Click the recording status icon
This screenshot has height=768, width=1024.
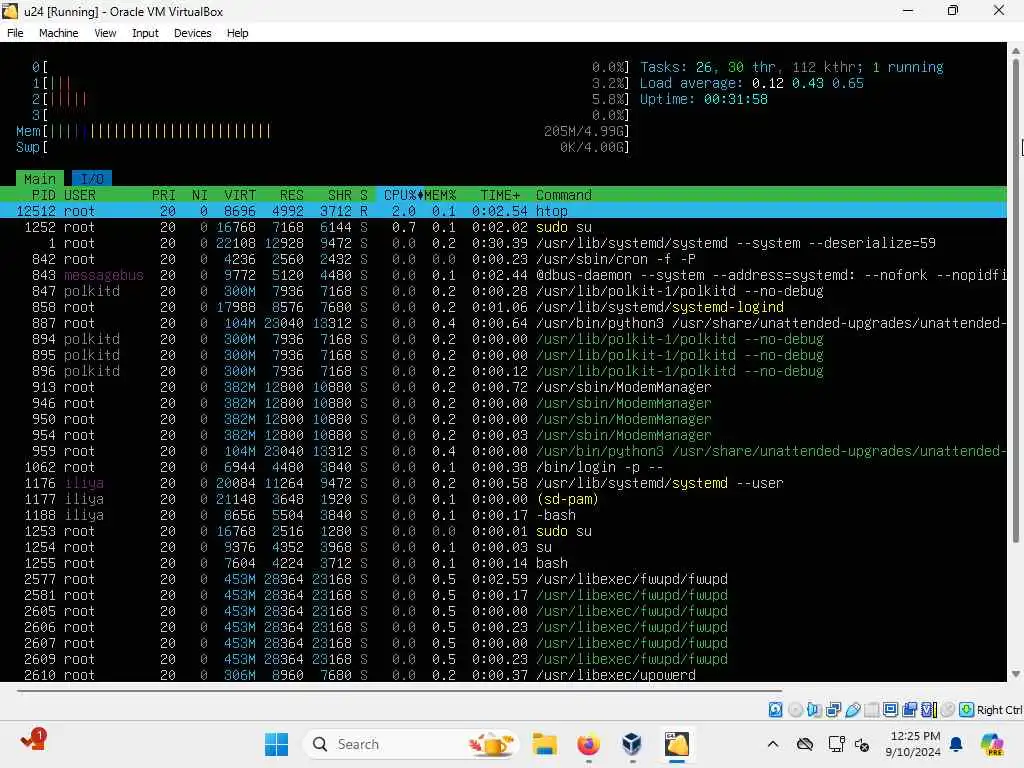point(909,710)
